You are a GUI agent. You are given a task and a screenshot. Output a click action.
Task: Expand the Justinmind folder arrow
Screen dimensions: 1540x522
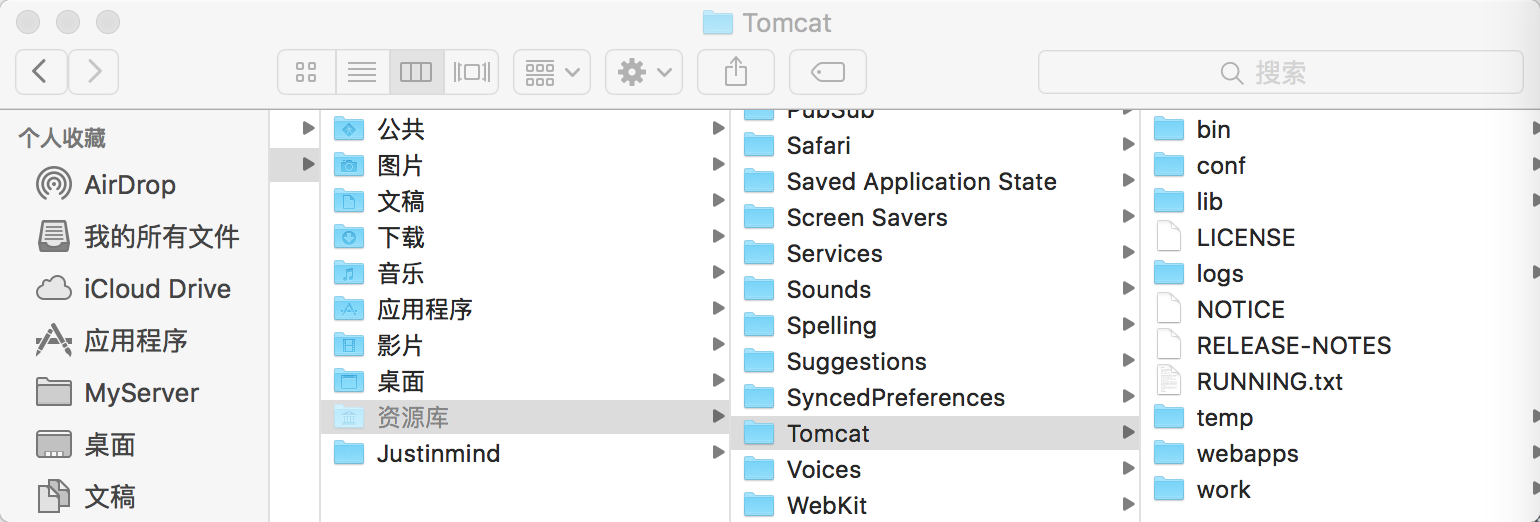click(718, 453)
